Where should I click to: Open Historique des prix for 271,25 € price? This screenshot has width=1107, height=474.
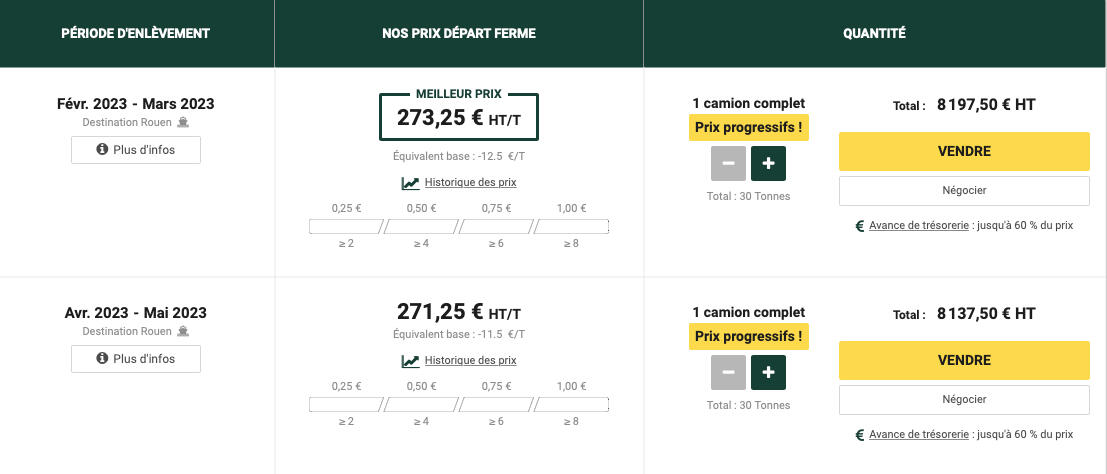pyautogui.click(x=470, y=361)
